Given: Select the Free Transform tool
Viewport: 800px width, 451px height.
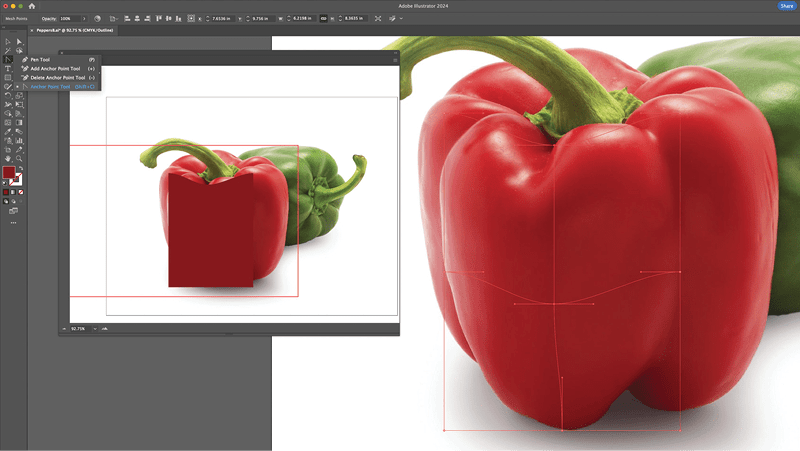Looking at the screenshot, I should [19, 105].
